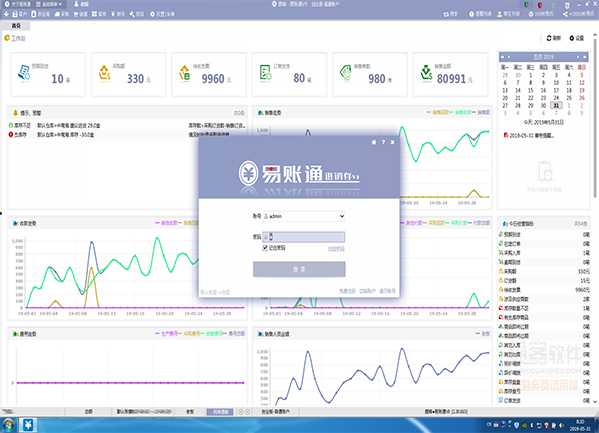The width and height of the screenshot is (599, 433).
Task: Click the row showing 9960元 in today's list
Action: (544, 290)
